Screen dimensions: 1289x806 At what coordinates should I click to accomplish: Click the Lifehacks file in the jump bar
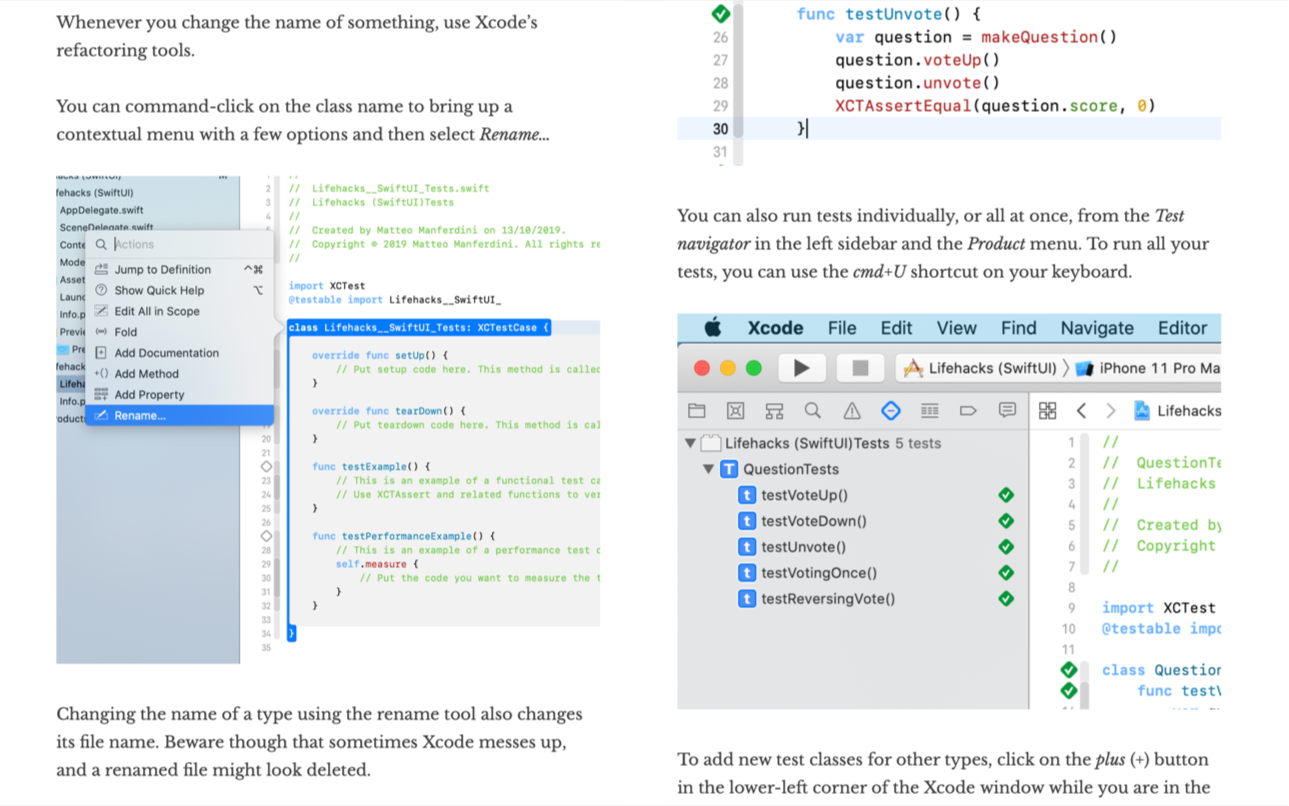pyautogui.click(x=1178, y=411)
